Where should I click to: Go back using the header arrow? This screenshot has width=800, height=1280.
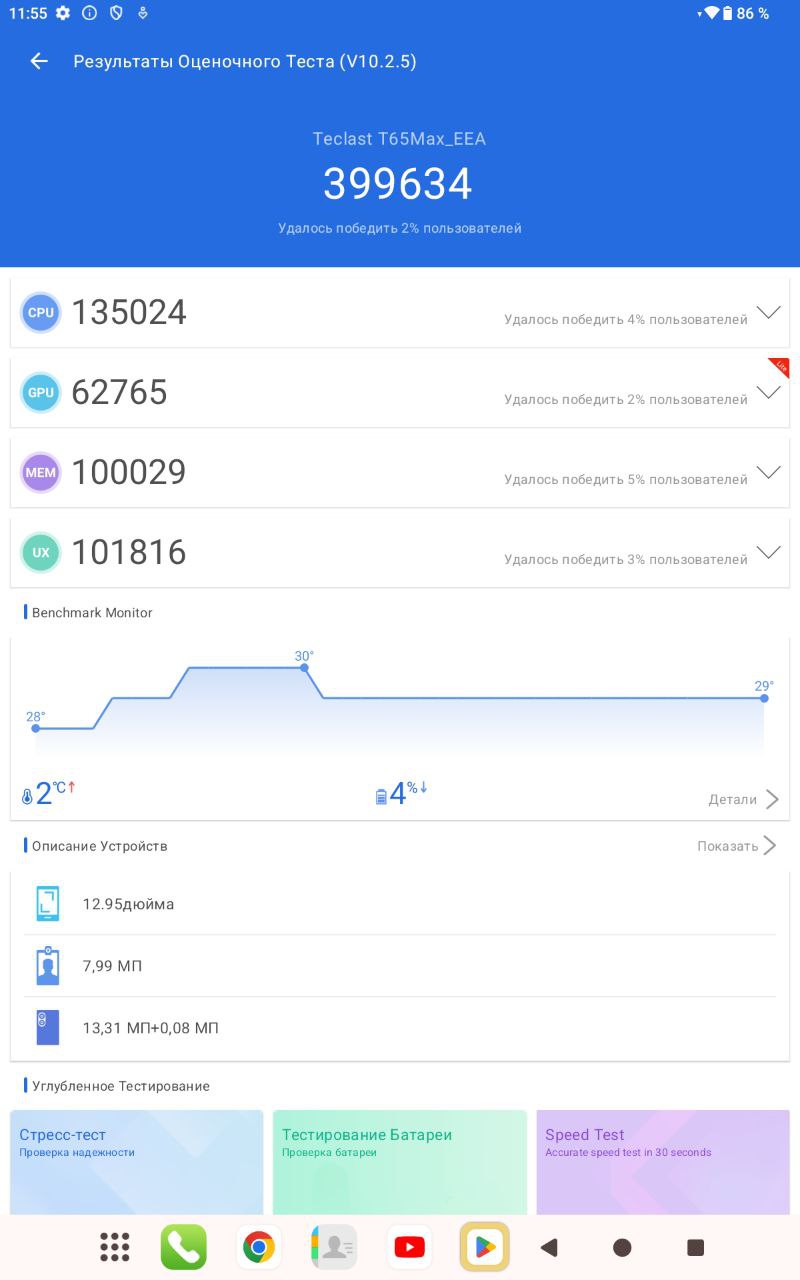39,61
